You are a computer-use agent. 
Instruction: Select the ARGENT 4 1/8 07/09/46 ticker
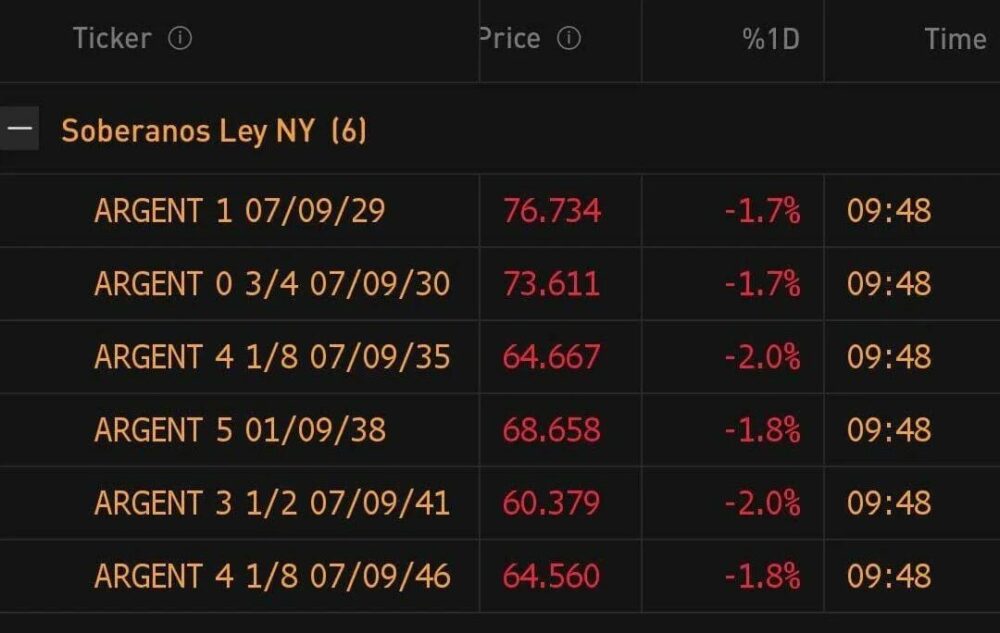(271, 576)
